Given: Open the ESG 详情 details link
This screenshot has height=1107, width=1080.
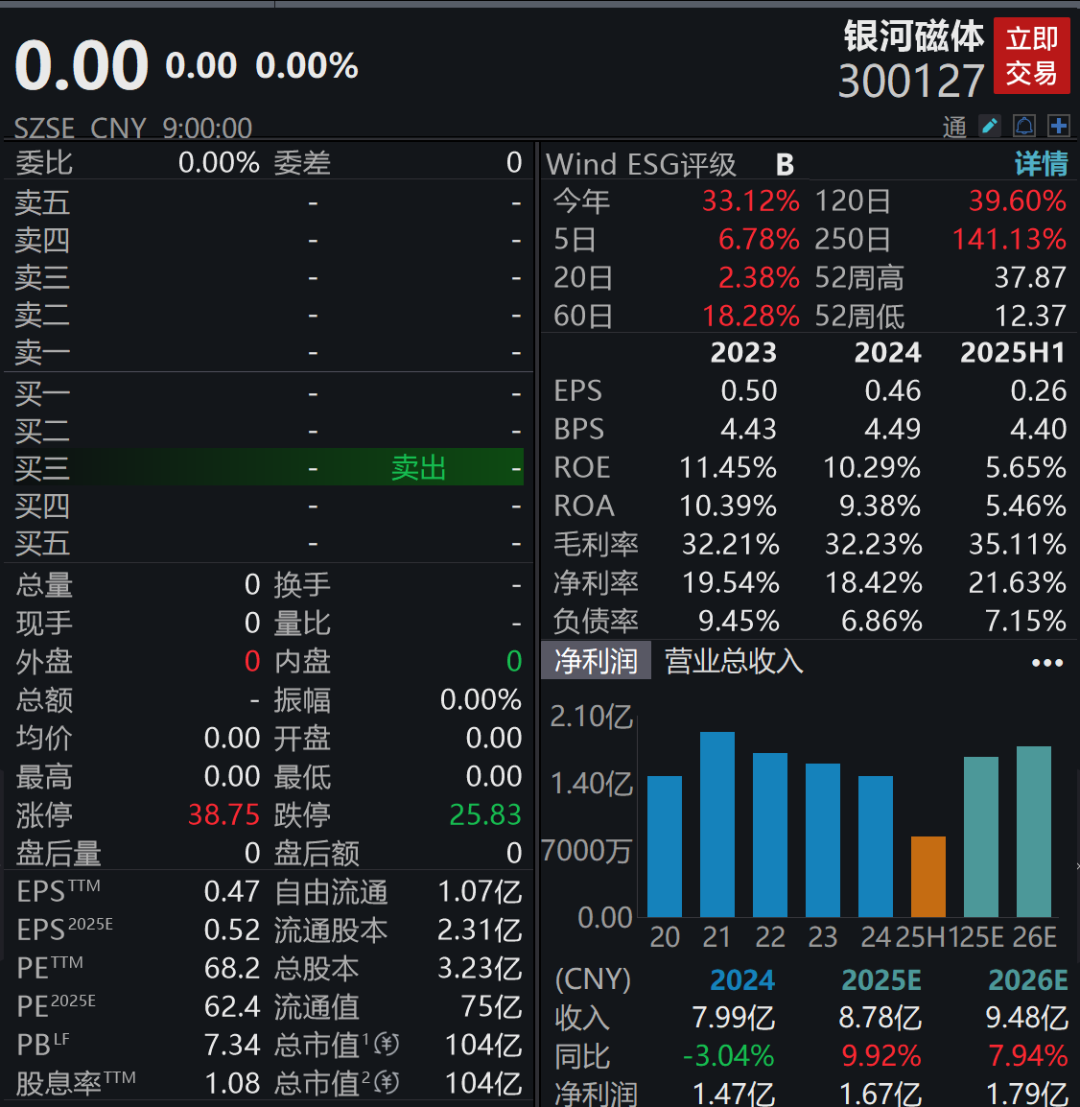Looking at the screenshot, I should [x=1041, y=164].
